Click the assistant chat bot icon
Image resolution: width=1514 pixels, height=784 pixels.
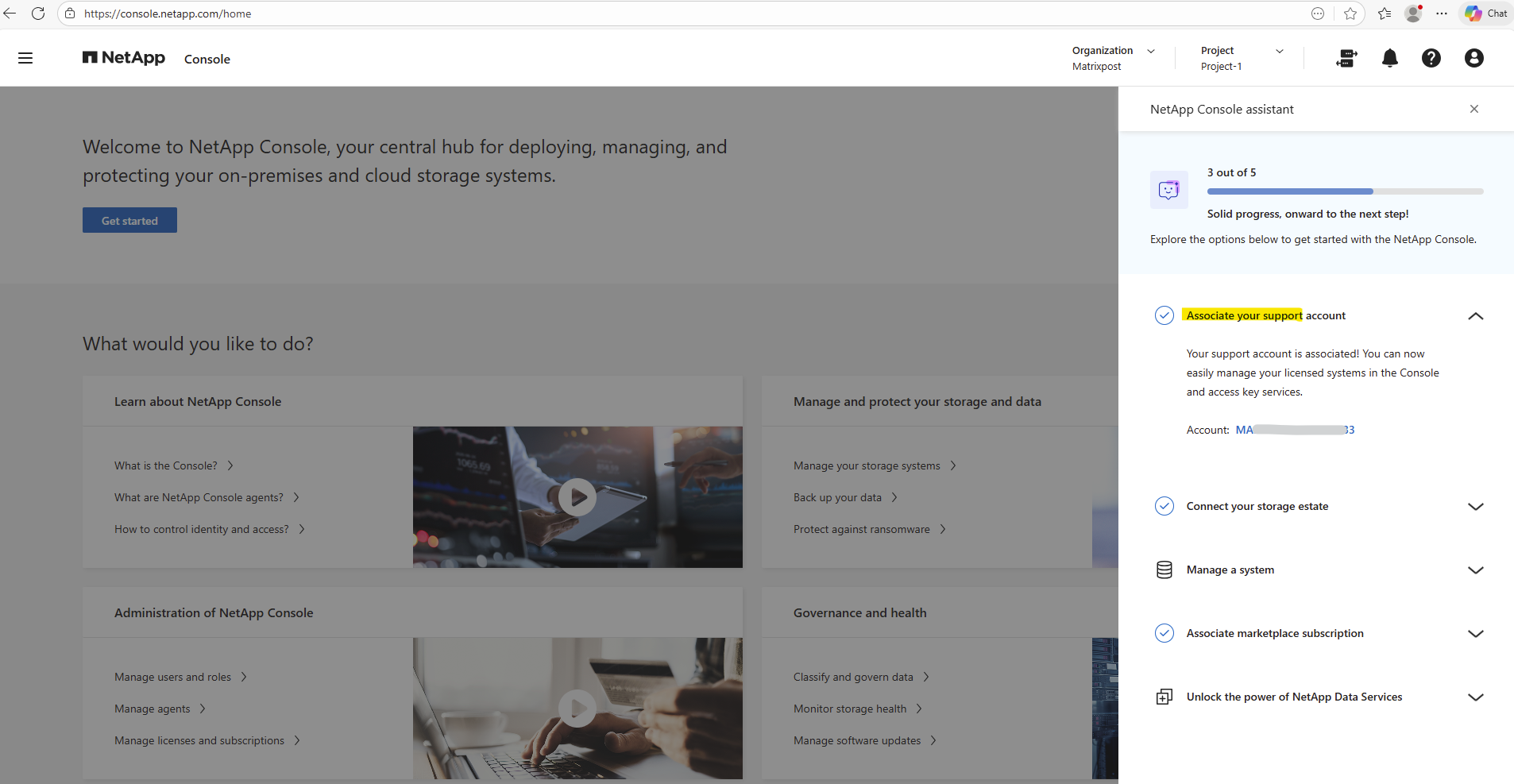coord(1169,190)
